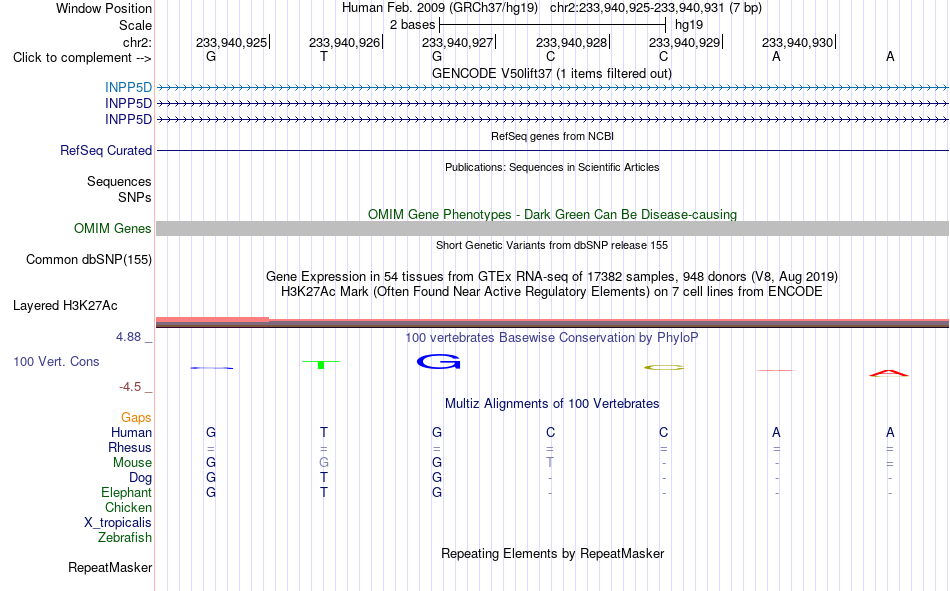Screen dimensions: 950x591
Task: Click the large blue G PhyloP logo
Action: pyautogui.click(x=438, y=362)
